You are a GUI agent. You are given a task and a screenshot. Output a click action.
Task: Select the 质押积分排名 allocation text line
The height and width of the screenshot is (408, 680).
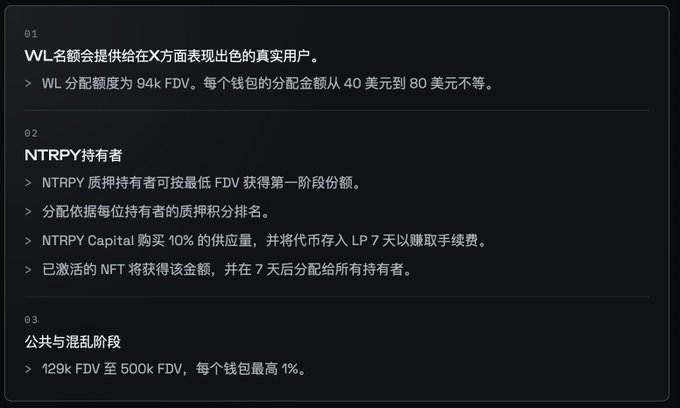156,212
